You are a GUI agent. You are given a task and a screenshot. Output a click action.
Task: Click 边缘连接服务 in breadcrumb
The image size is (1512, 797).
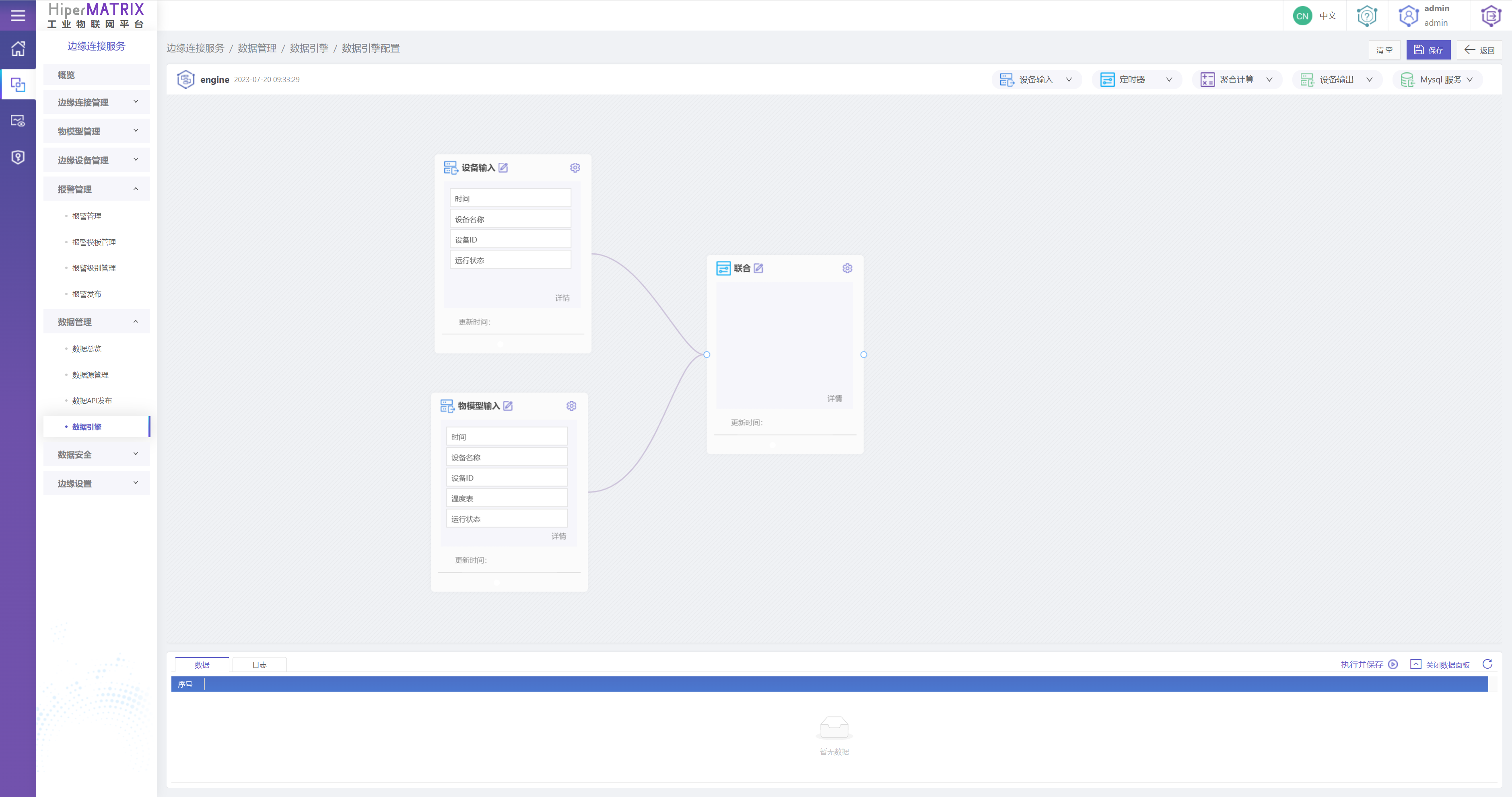(x=196, y=48)
